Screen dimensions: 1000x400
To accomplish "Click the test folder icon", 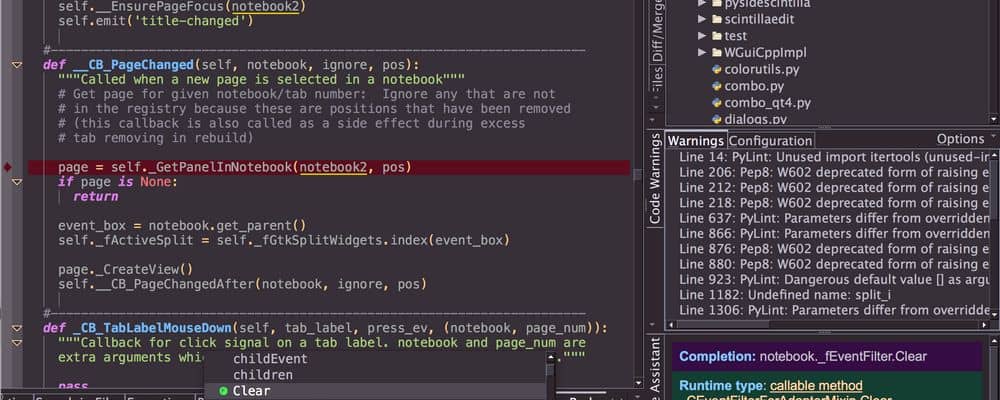I will 717,36.
